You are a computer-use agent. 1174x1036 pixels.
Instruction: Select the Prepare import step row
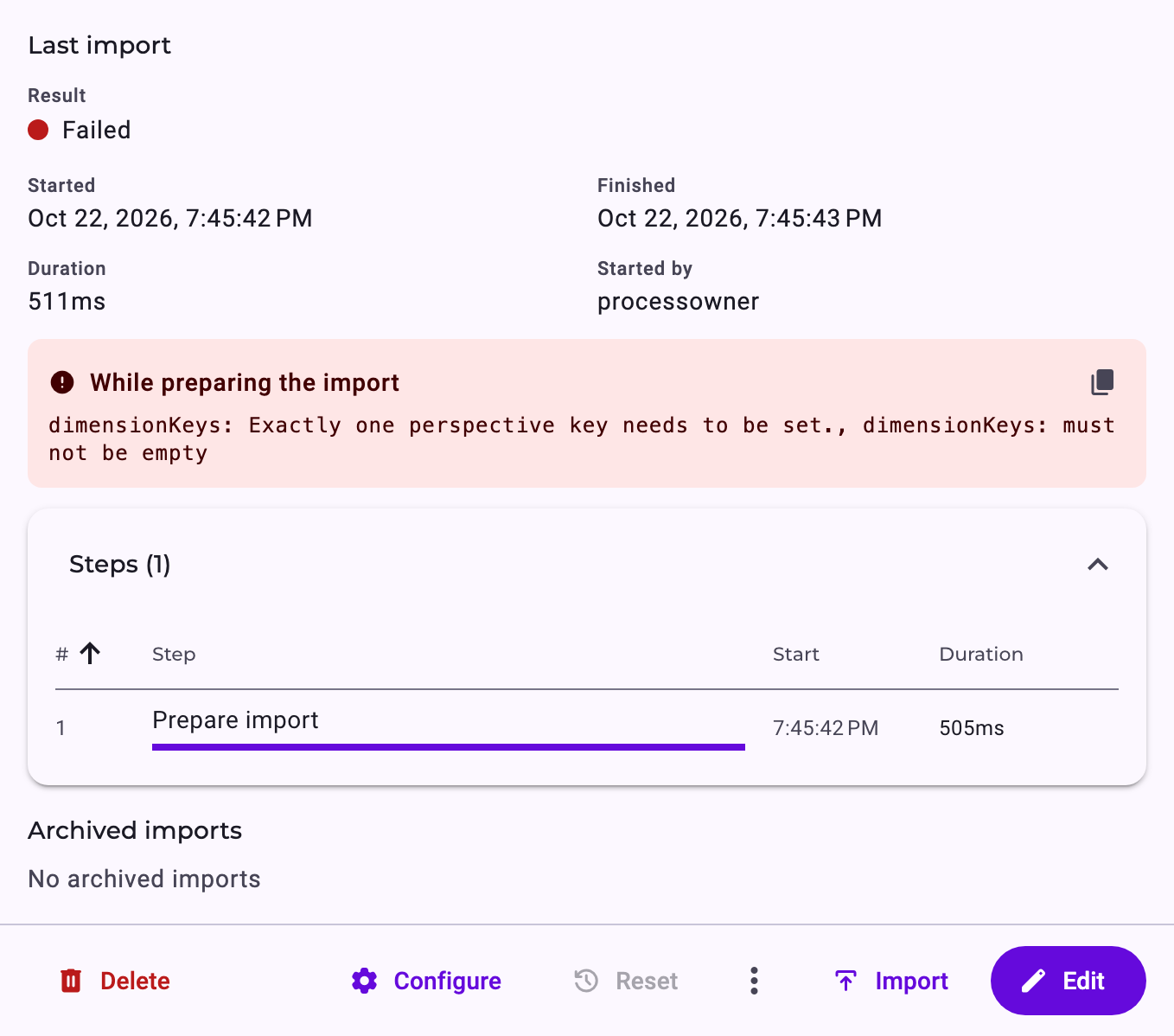click(587, 728)
